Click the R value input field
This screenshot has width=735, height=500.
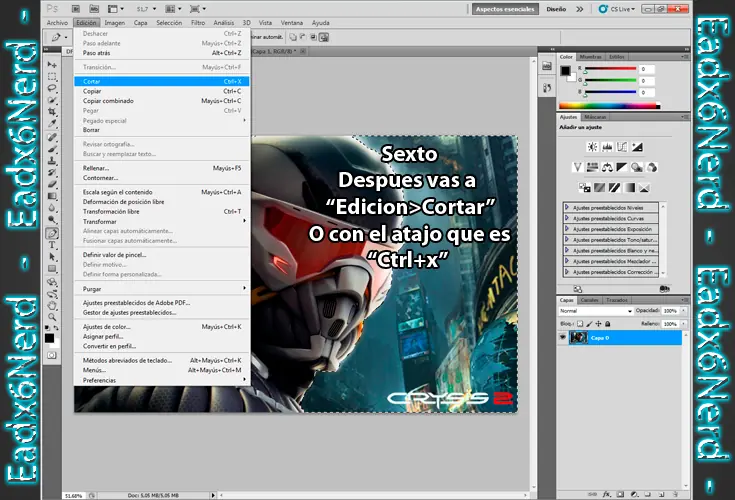[646, 69]
